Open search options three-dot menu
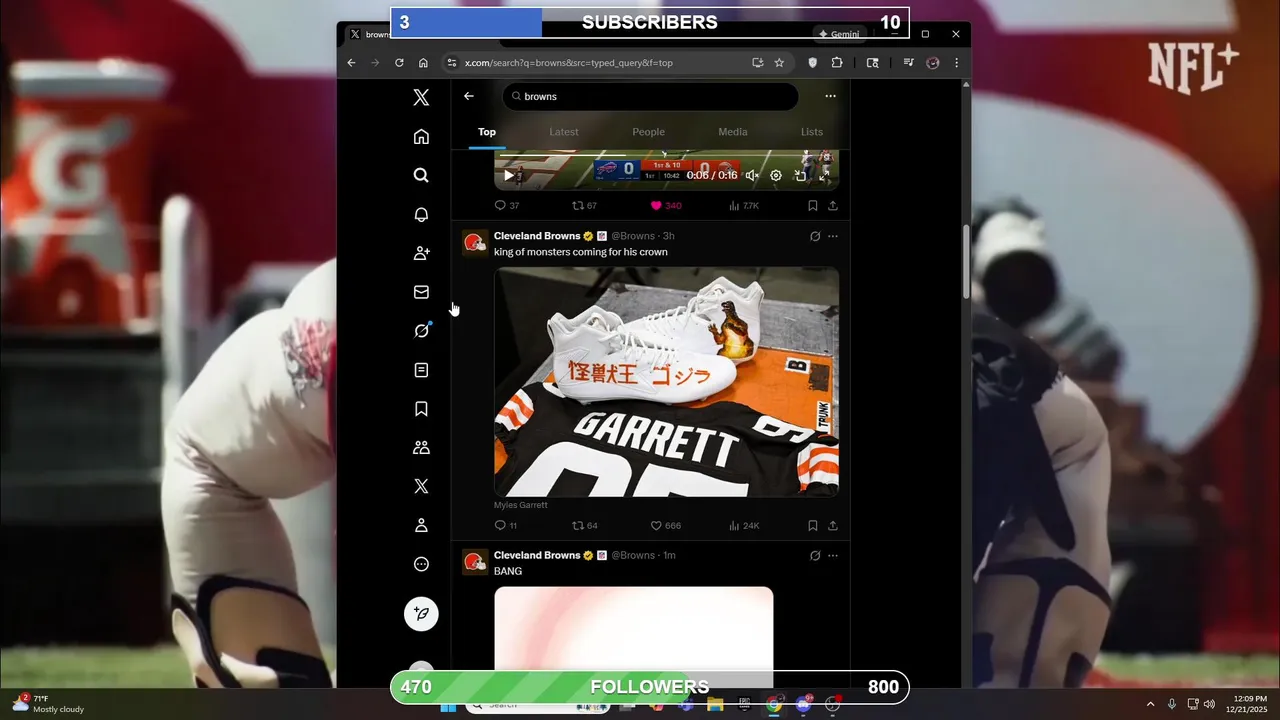Image resolution: width=1280 pixels, height=720 pixels. [830, 96]
